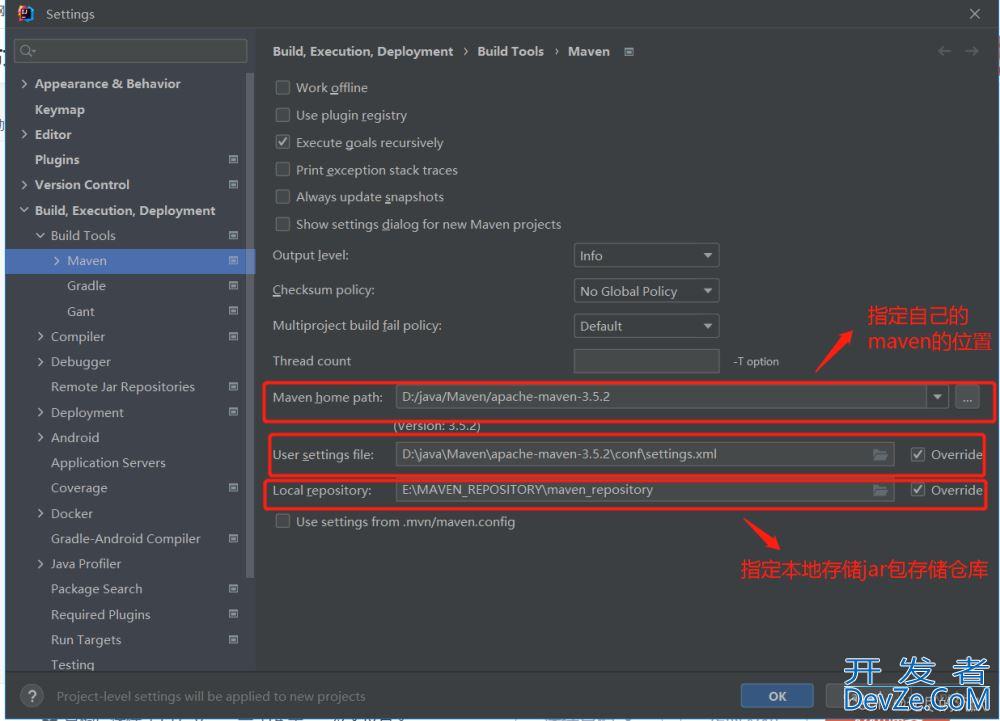Click the project-level icon beside Plugins
Viewport: 1000px width, 721px height.
(x=233, y=159)
